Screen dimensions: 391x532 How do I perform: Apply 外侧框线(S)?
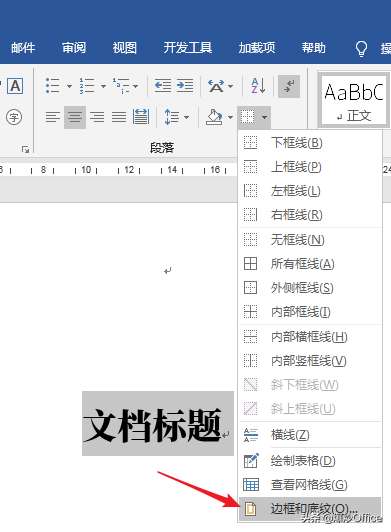310,288
